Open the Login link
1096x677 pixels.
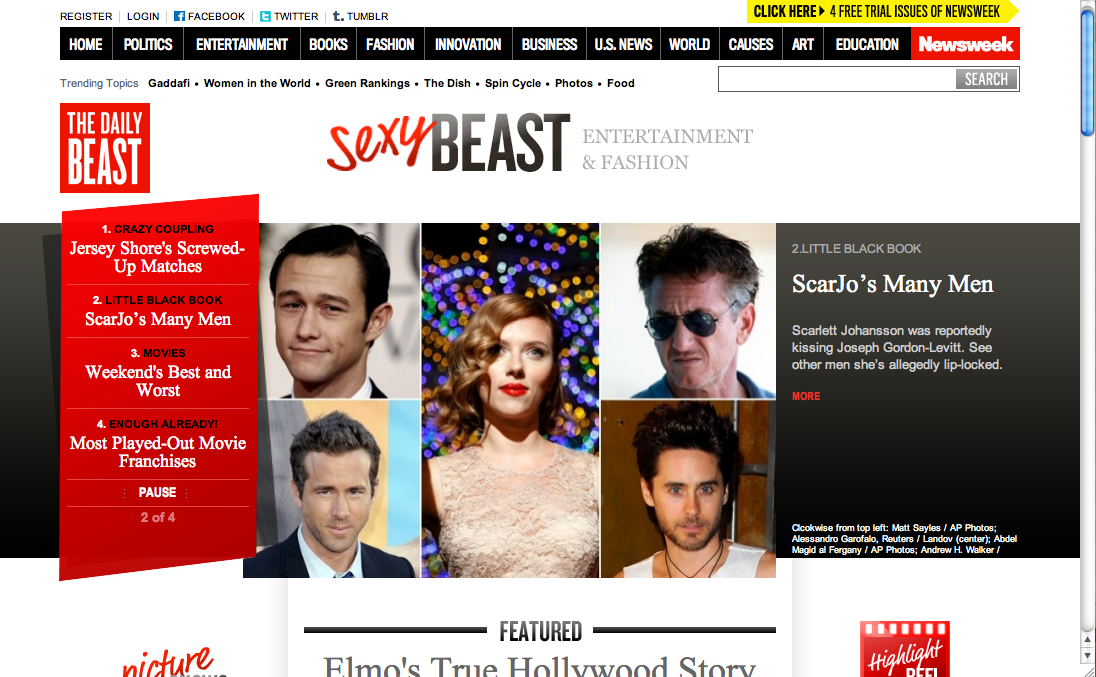[x=143, y=16]
